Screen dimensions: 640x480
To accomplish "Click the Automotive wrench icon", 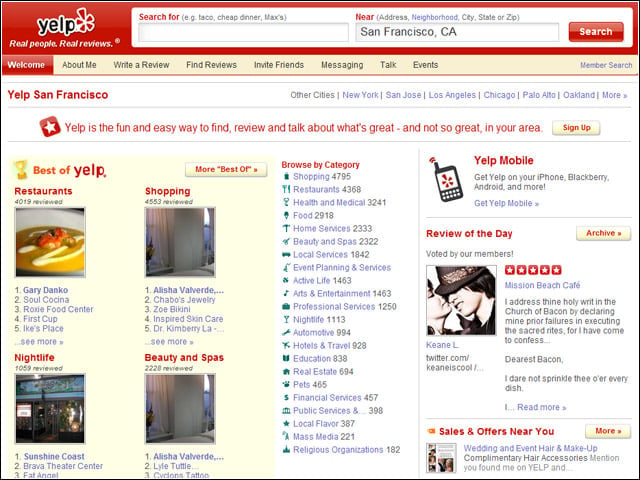I will coord(286,333).
